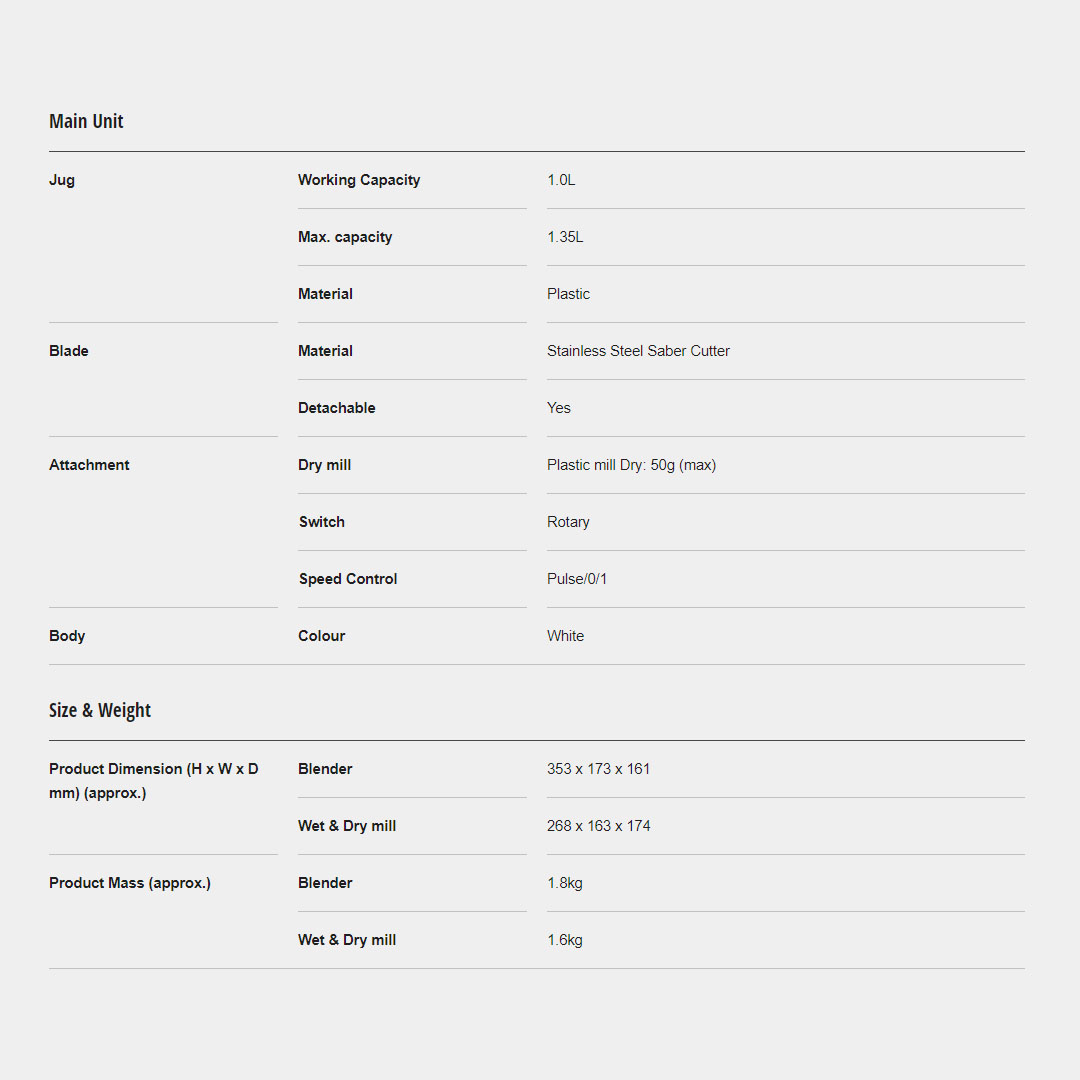1080x1080 pixels.
Task: Click the Product Mass (approx.) label
Action: 130,883
